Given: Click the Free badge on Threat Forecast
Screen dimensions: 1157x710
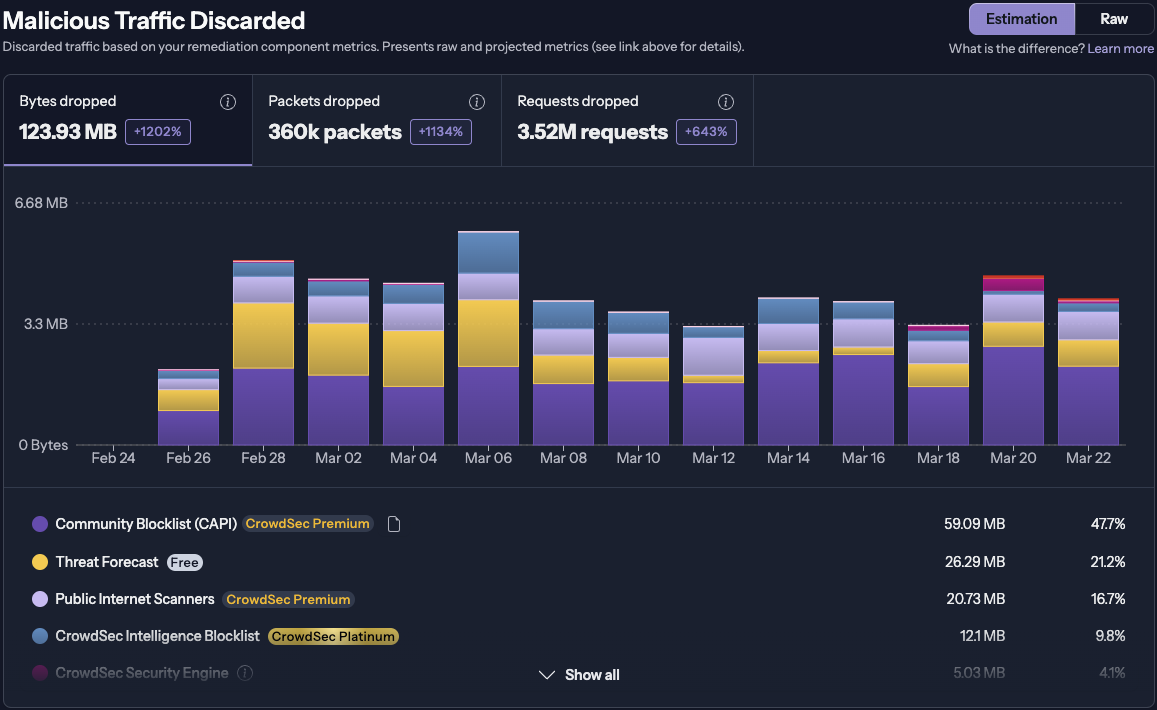Looking at the screenshot, I should (184, 562).
